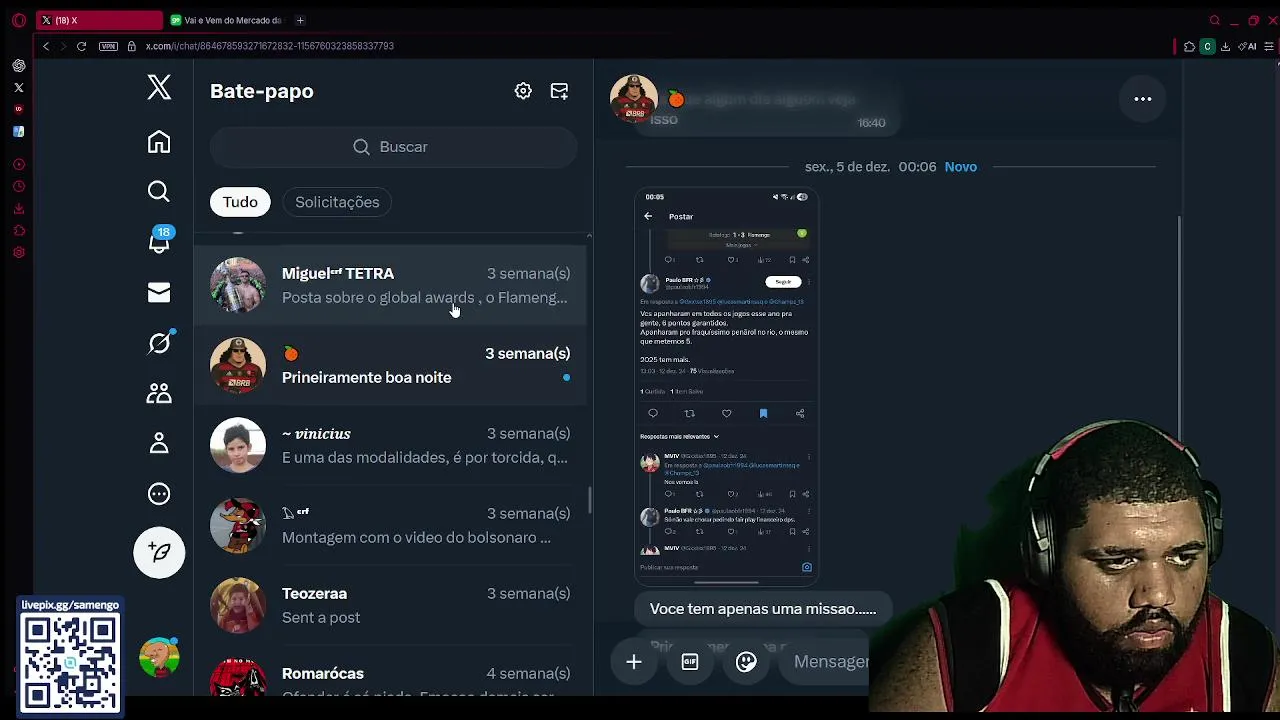Open ChatGPT icon in Opera sidebar
The height and width of the screenshot is (720, 1280).
coord(19,66)
